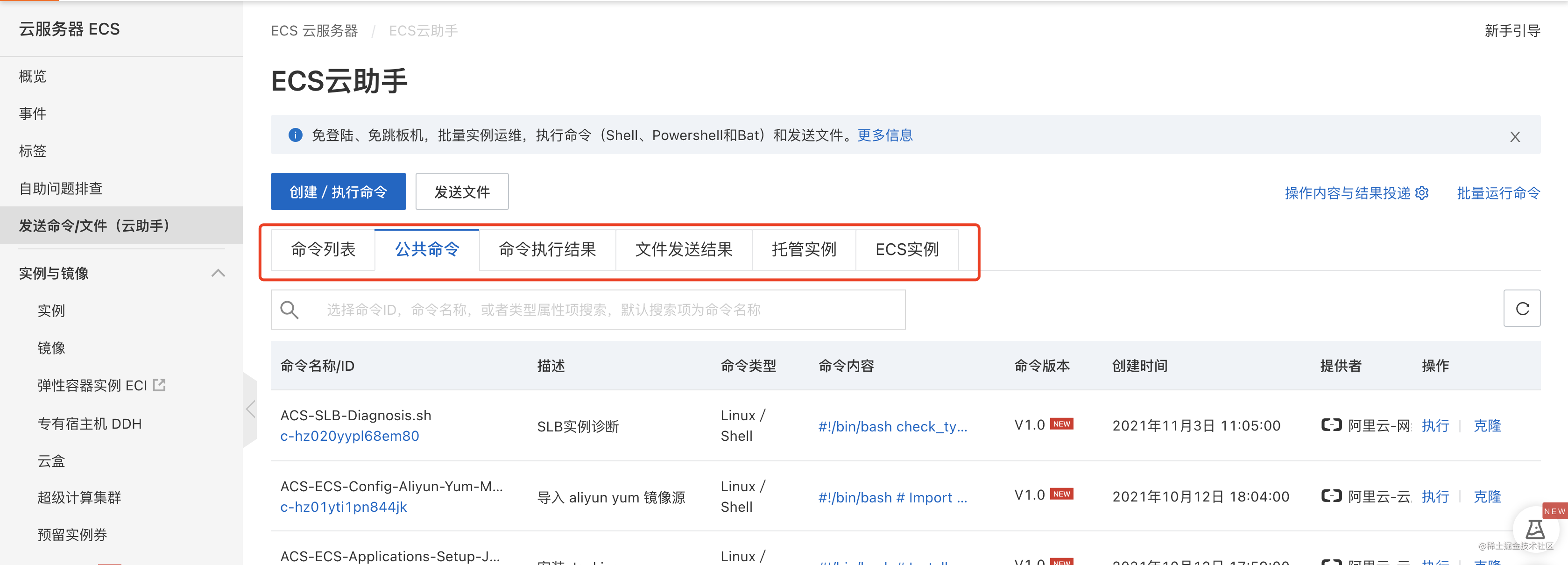Open 弹性容器实例 ECI in sidebar
Screen dimensions: 1568x565
click(x=92, y=385)
